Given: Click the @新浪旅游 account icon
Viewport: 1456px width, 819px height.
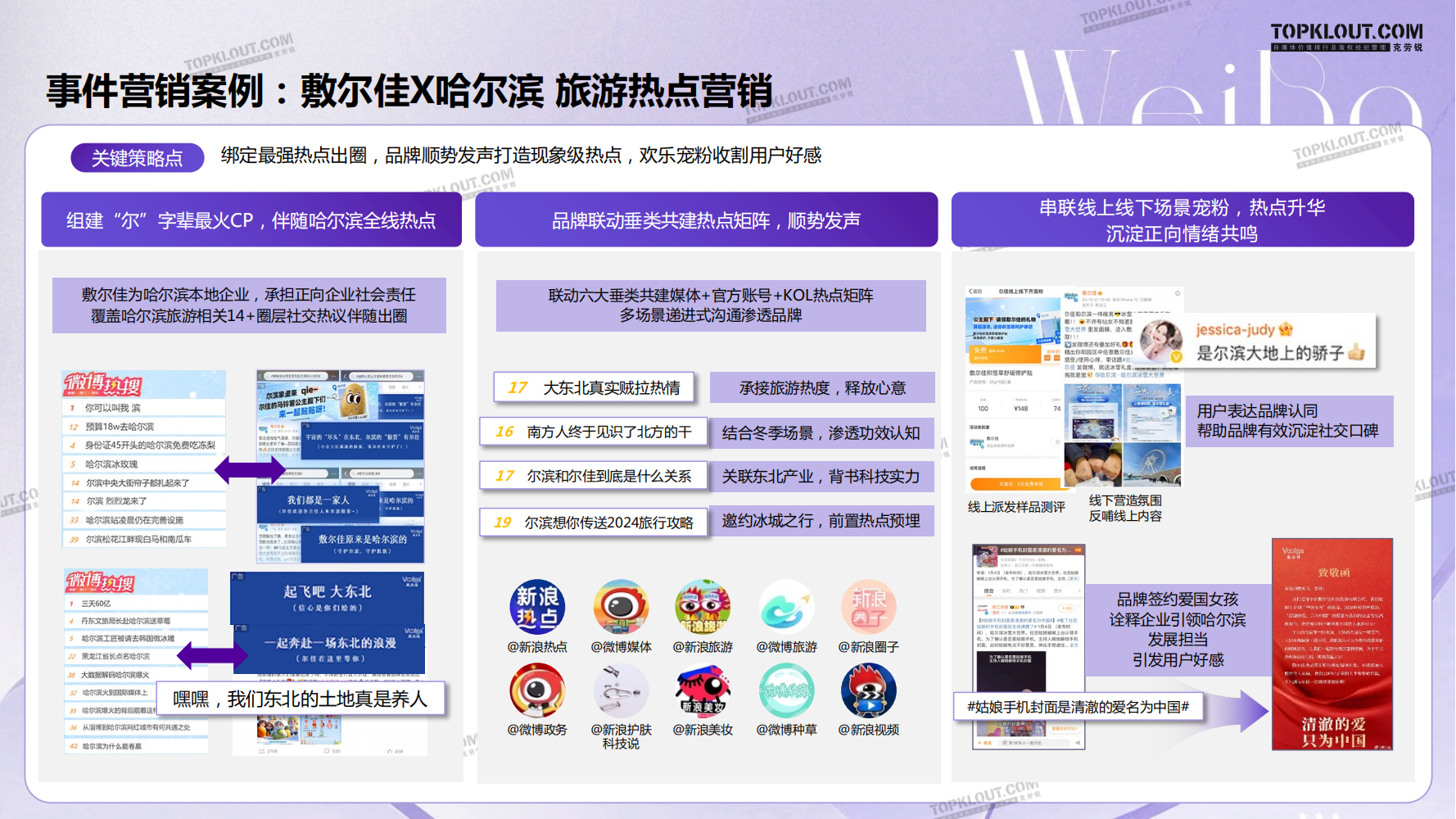Looking at the screenshot, I should (703, 608).
